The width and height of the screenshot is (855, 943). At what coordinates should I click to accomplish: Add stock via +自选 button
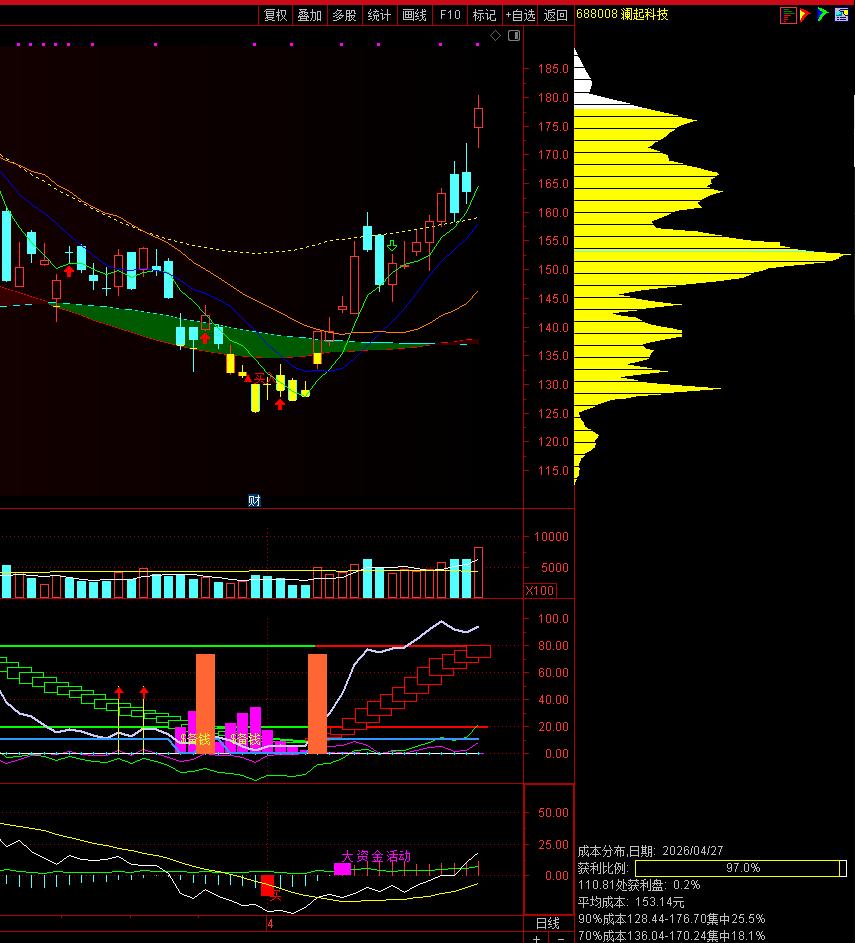[520, 15]
